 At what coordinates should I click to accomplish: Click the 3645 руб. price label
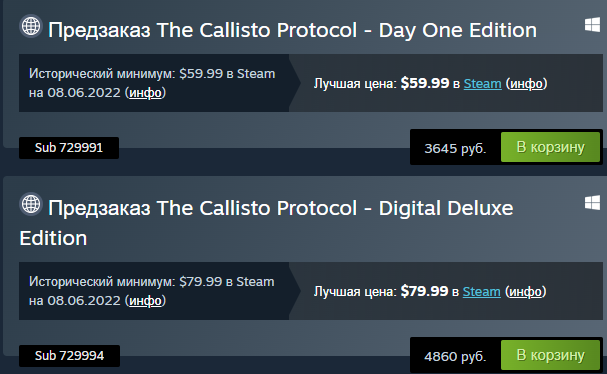[x=455, y=148]
